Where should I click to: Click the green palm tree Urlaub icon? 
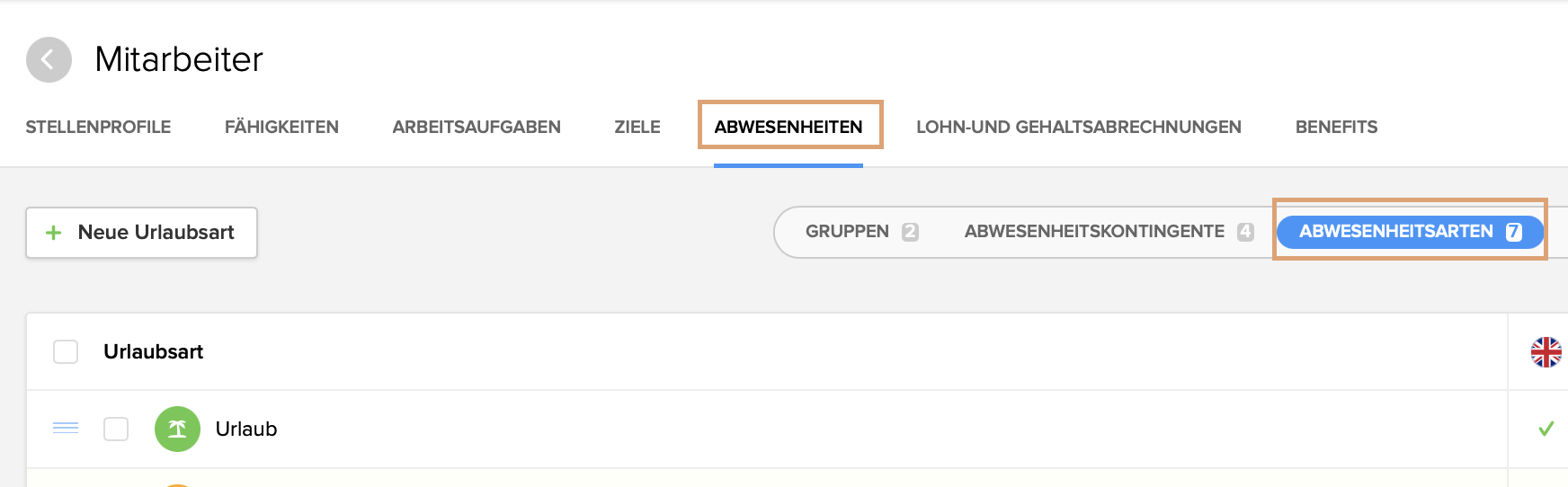pos(177,429)
